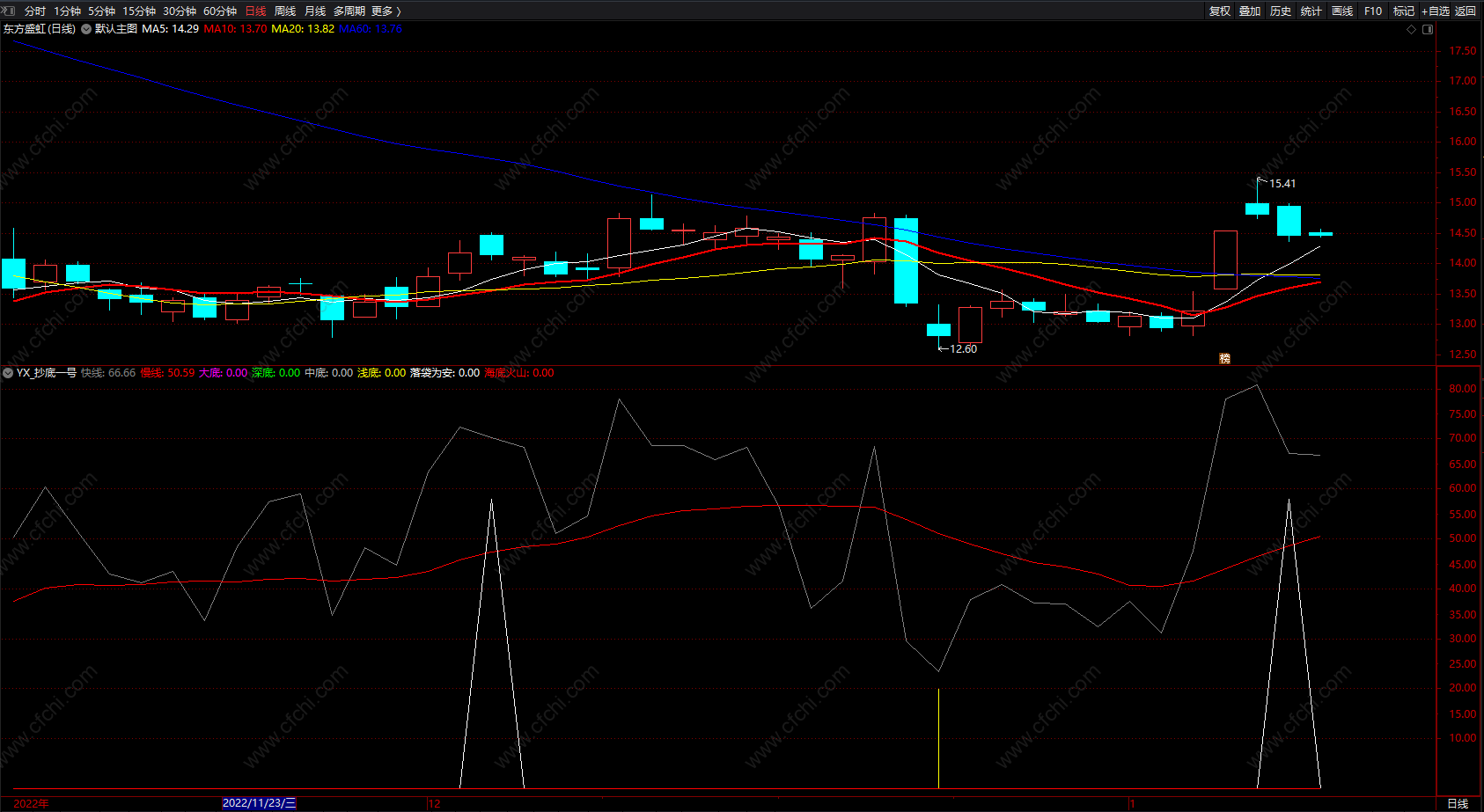Select the 60分钟 period tab
Viewport: 1484px width, 812px height.
(x=220, y=11)
